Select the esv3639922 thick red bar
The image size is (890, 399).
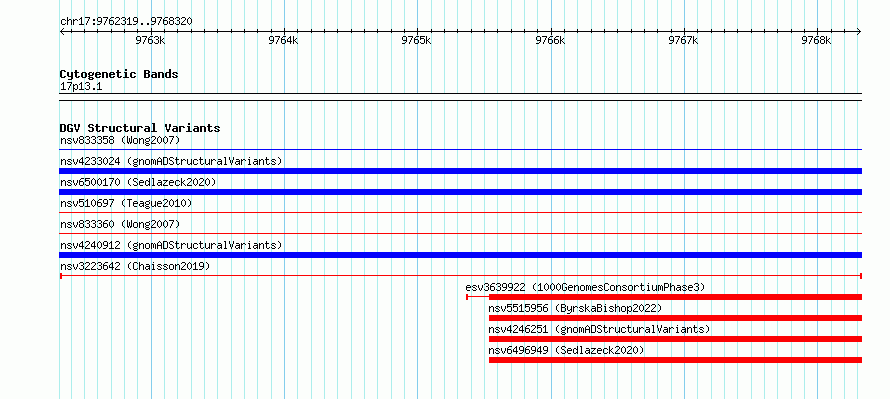(x=675, y=297)
